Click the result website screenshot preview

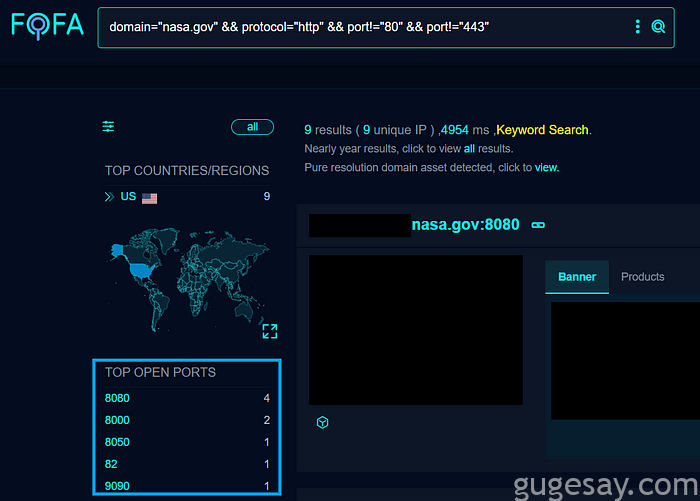point(416,330)
